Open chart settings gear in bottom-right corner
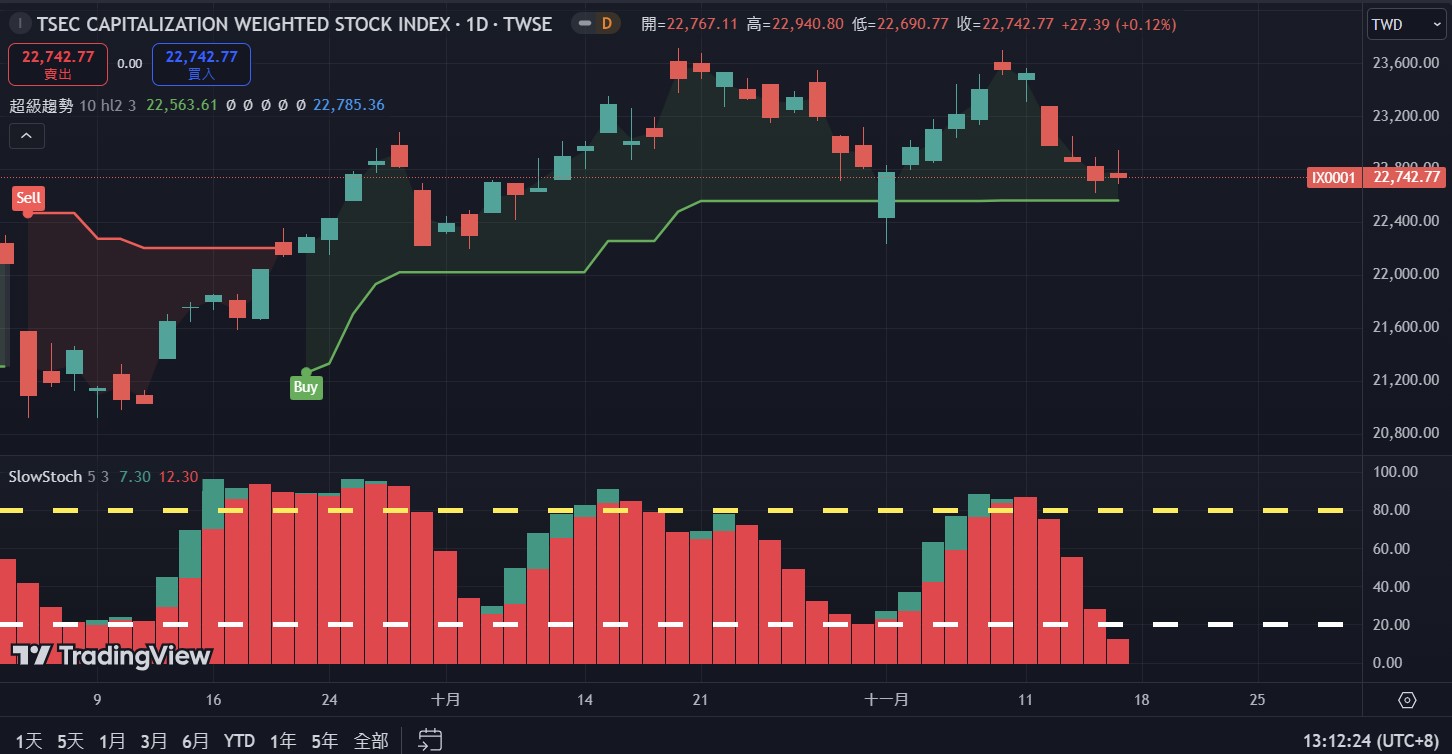Screen dimensions: 1452x754 click(1408, 700)
